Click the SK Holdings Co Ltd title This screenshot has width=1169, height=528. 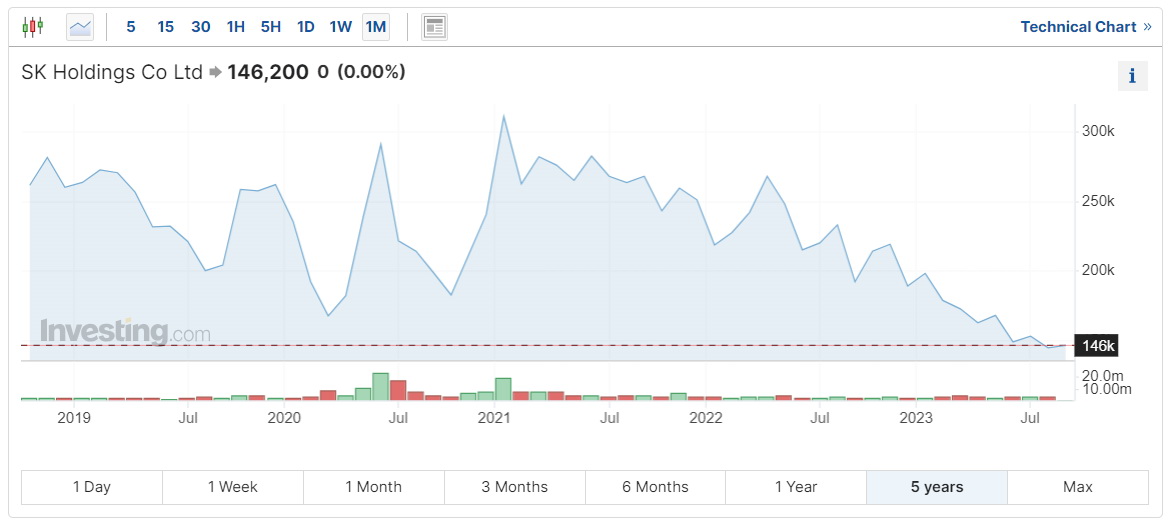112,72
